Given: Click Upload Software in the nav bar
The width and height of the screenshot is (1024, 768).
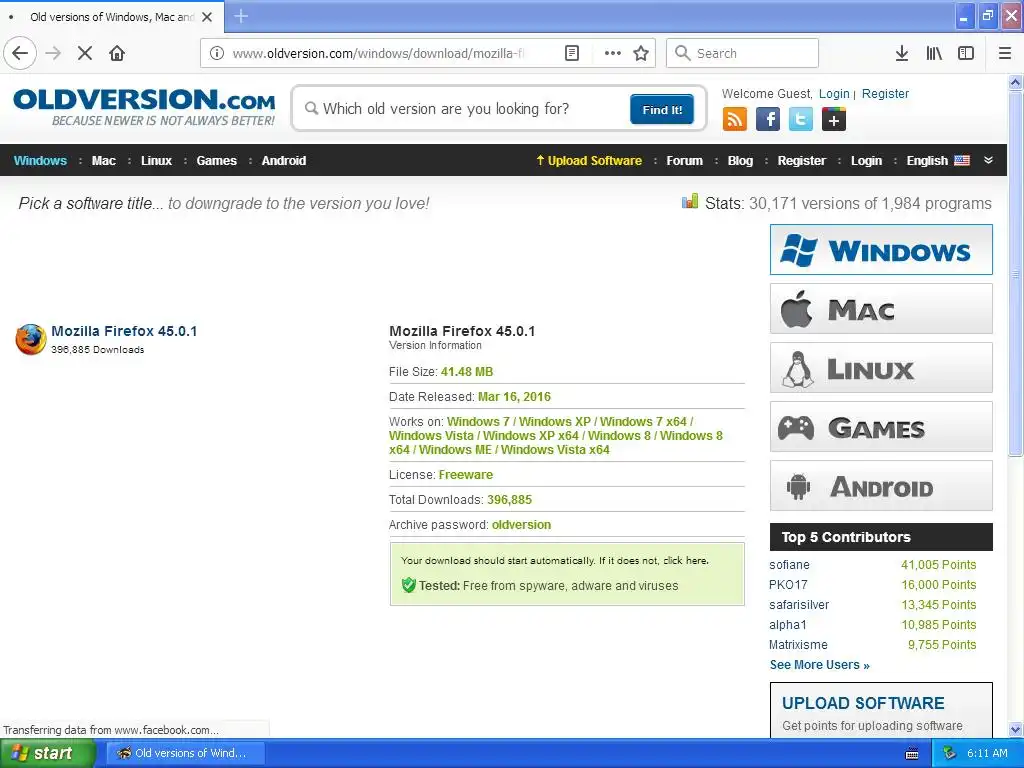Looking at the screenshot, I should tap(589, 161).
